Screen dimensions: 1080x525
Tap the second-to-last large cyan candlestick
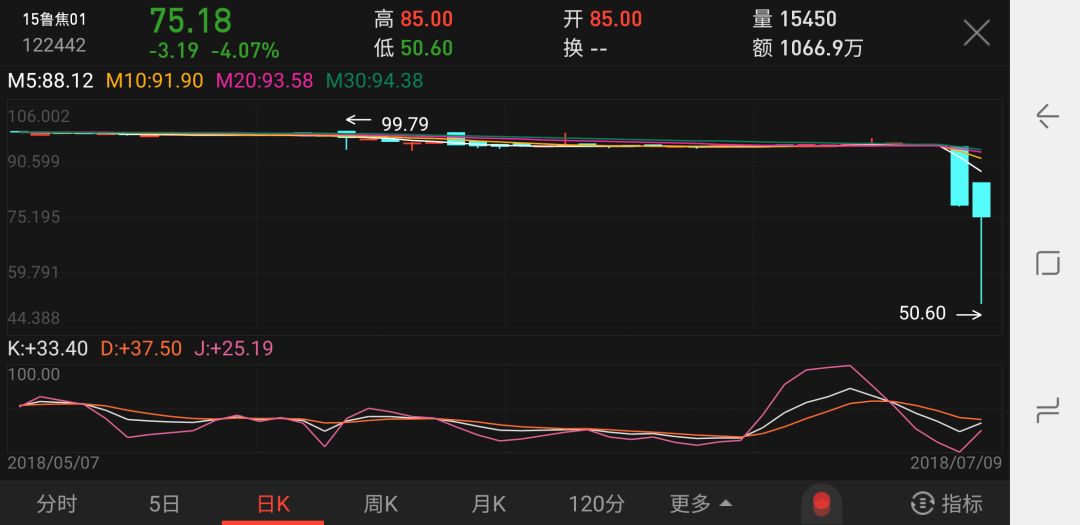point(959,176)
